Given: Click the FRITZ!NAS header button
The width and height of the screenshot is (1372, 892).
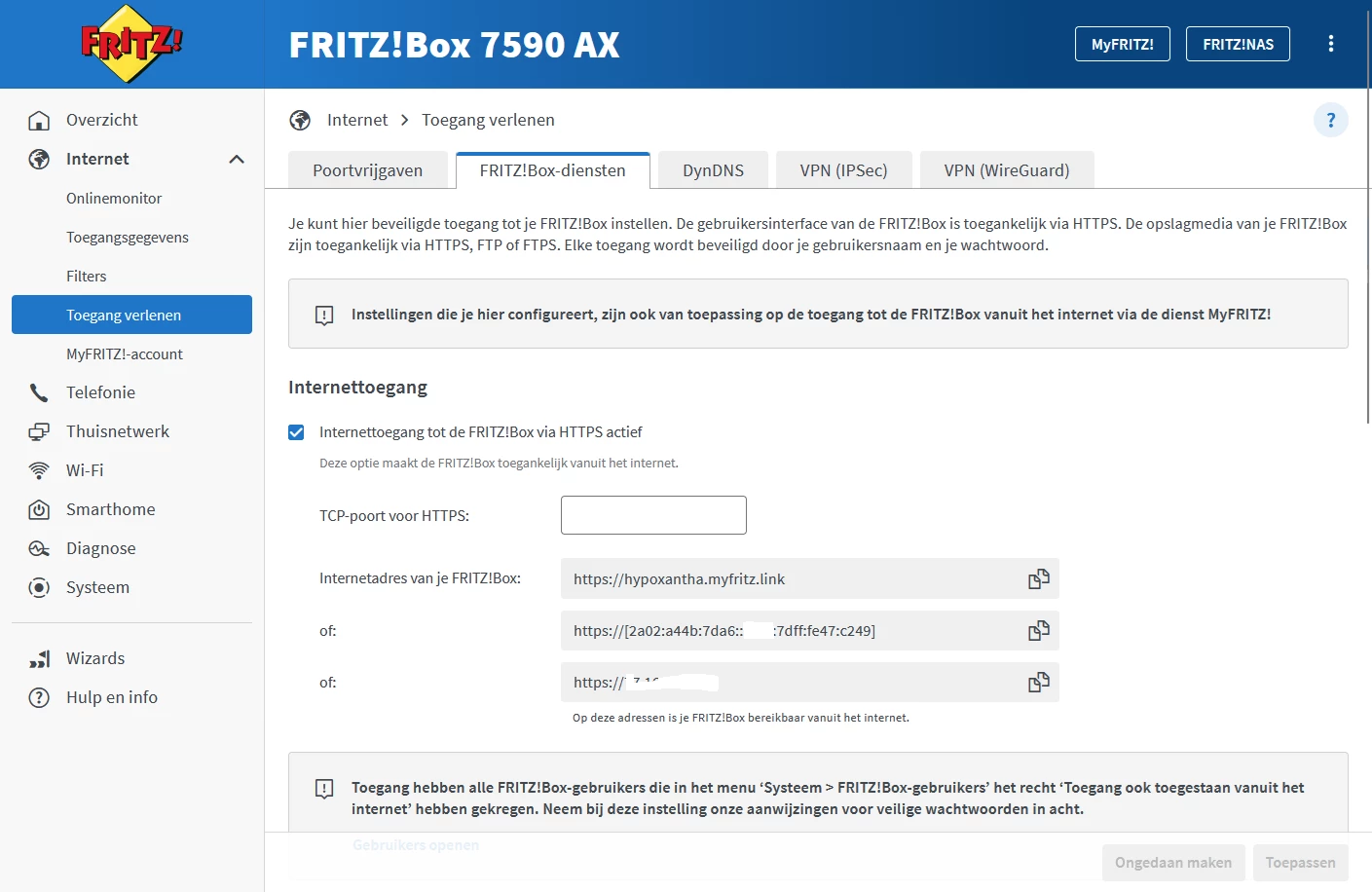Looking at the screenshot, I should tap(1238, 44).
